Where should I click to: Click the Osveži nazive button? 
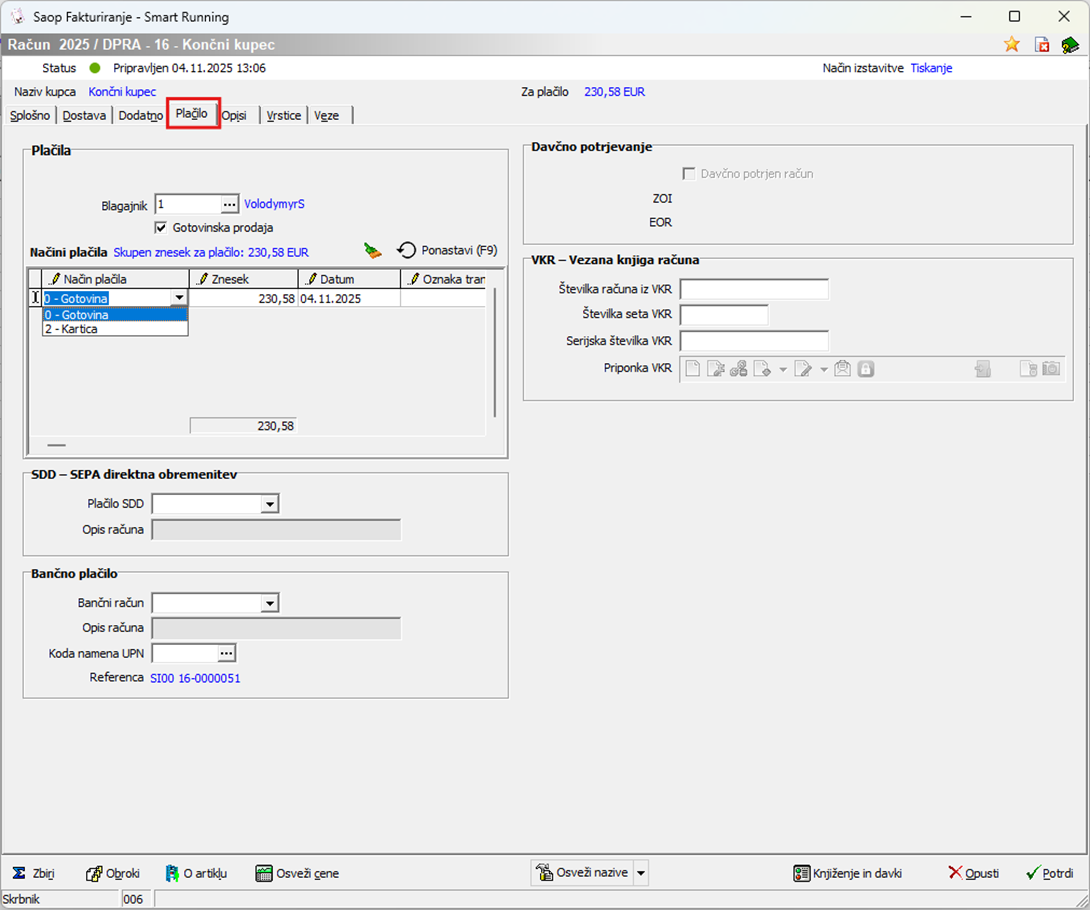pyautogui.click(x=583, y=872)
